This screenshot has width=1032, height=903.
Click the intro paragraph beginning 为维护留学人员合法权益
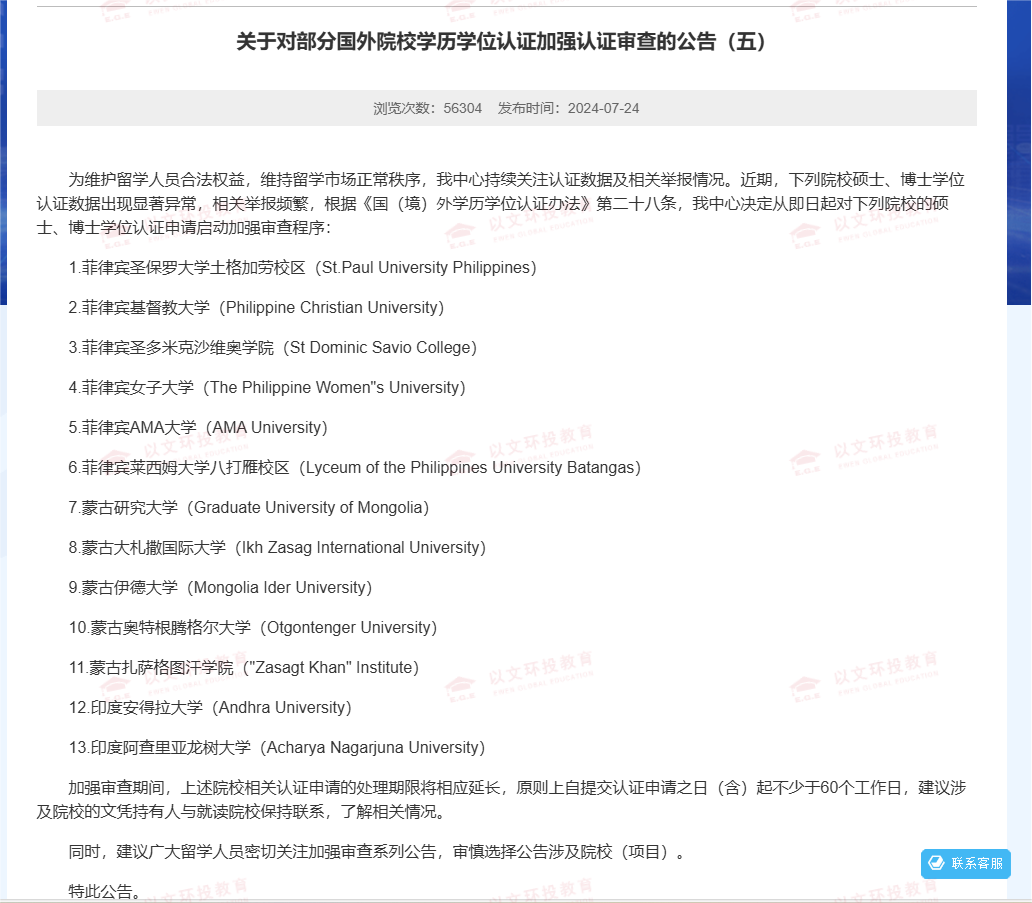[x=501, y=203]
